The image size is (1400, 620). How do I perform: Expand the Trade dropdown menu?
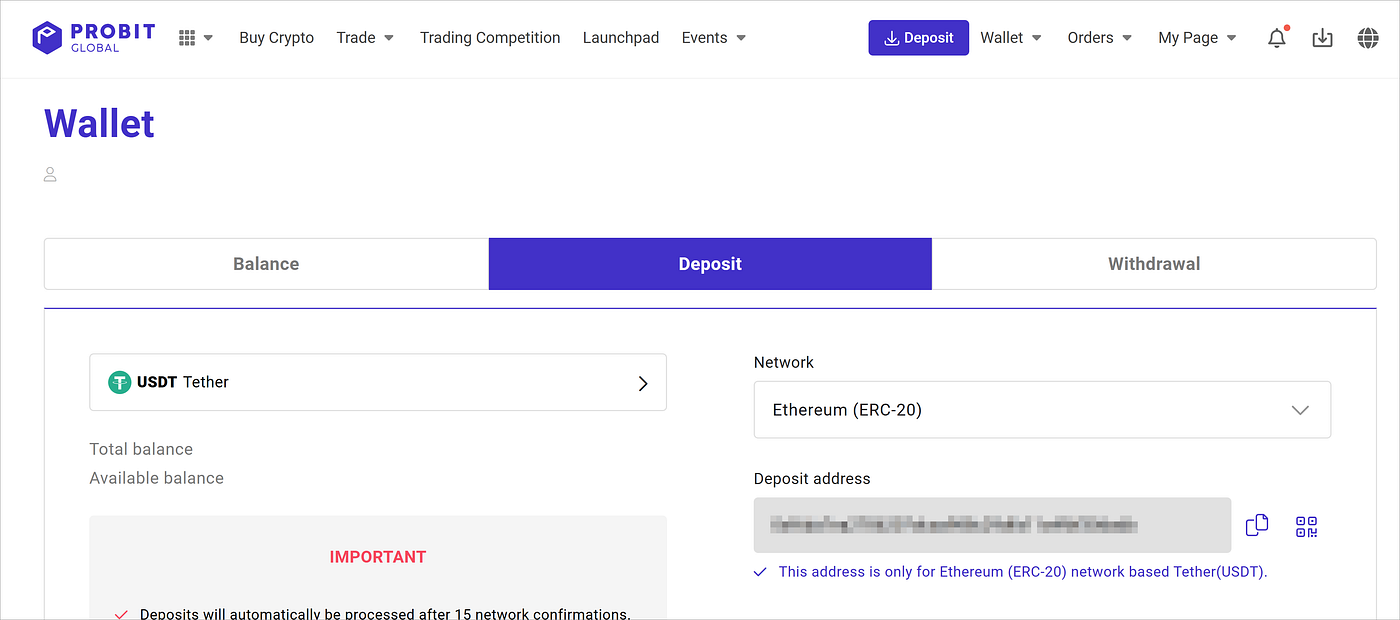click(365, 38)
